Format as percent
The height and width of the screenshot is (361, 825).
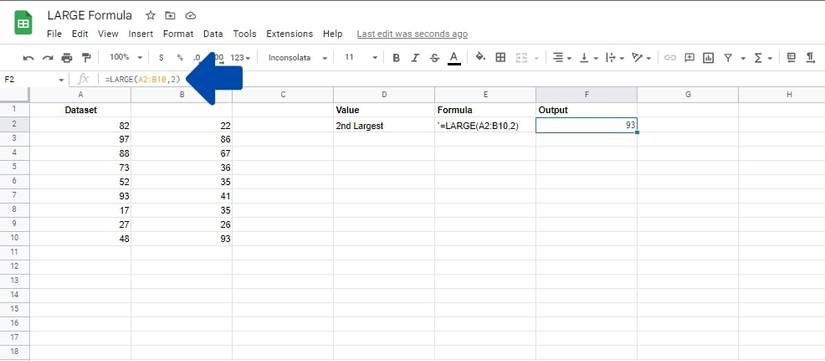180,58
